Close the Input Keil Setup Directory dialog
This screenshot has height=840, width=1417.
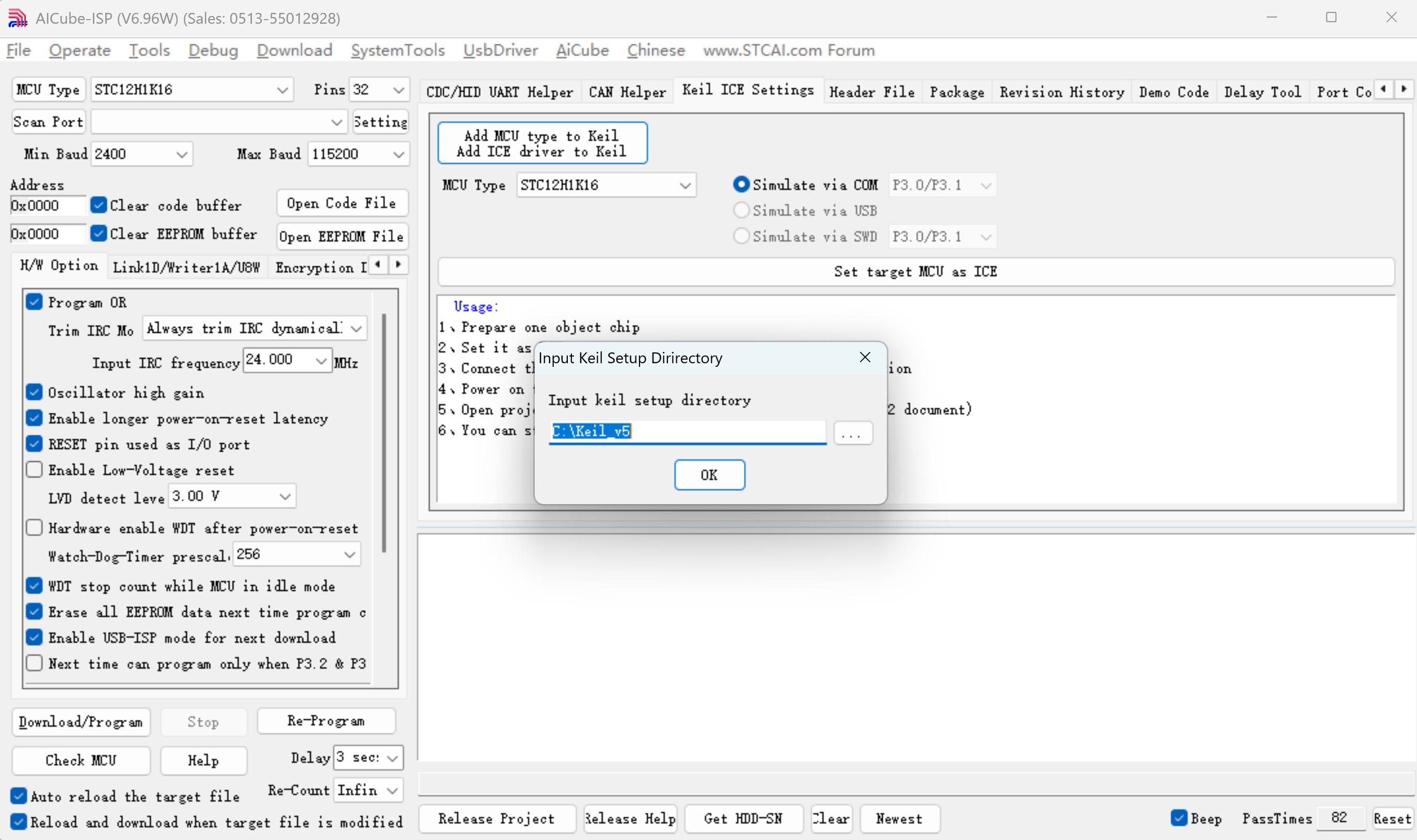pyautogui.click(x=865, y=357)
